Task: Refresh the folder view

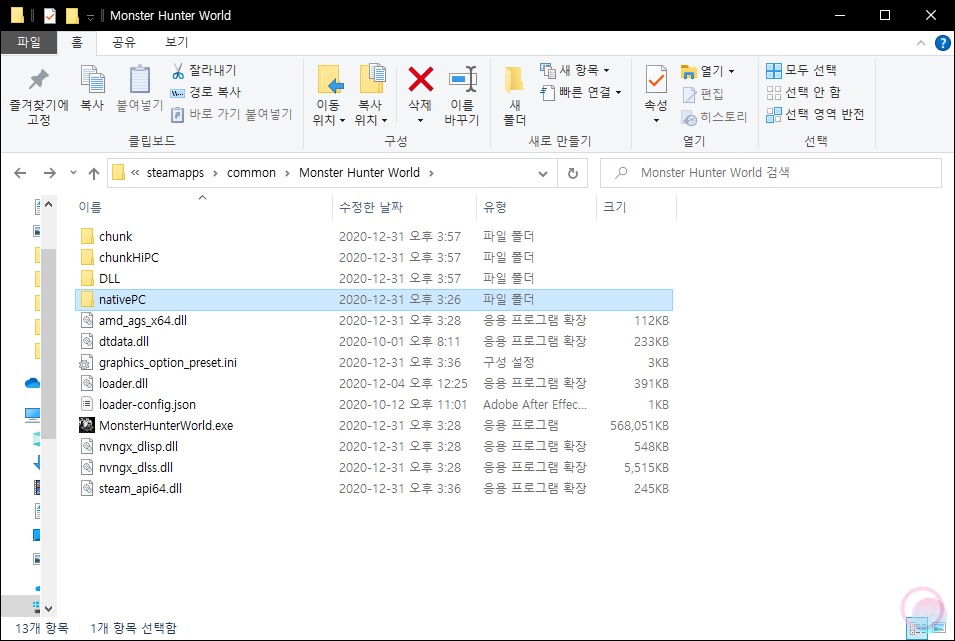Action: 573,174
